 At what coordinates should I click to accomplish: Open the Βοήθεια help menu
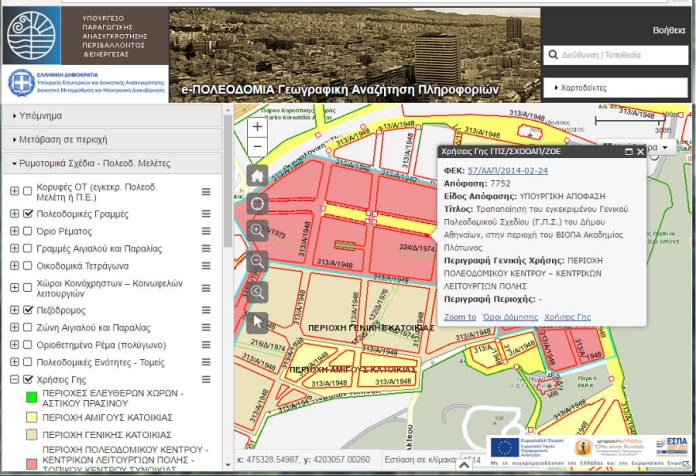pos(669,31)
